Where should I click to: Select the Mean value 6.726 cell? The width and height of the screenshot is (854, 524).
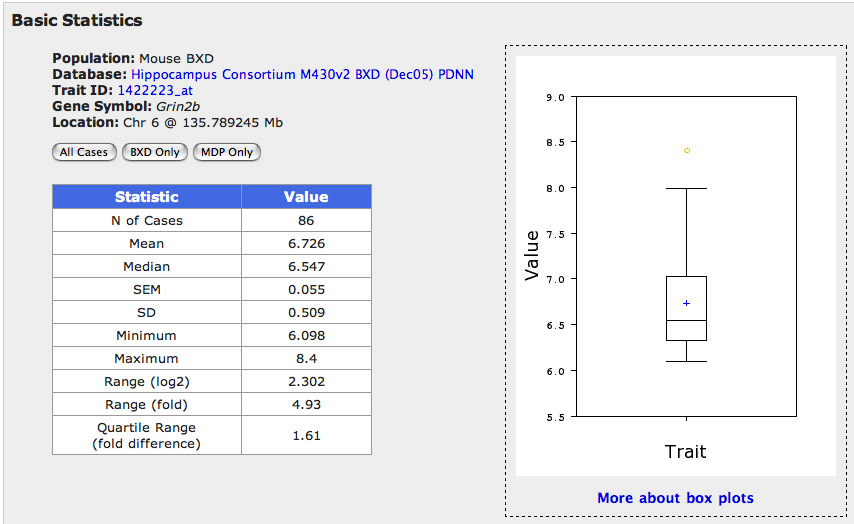click(306, 243)
